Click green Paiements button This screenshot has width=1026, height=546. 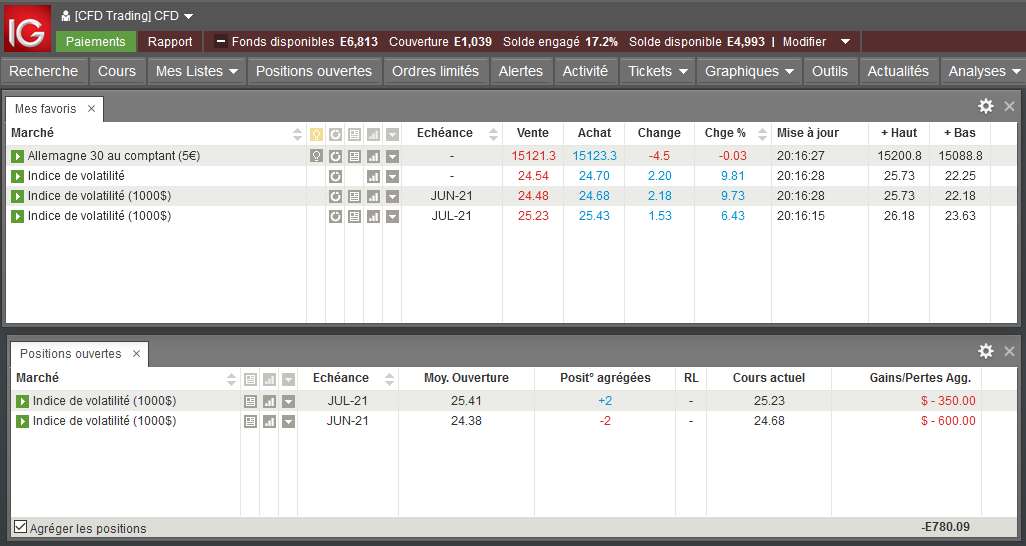96,41
